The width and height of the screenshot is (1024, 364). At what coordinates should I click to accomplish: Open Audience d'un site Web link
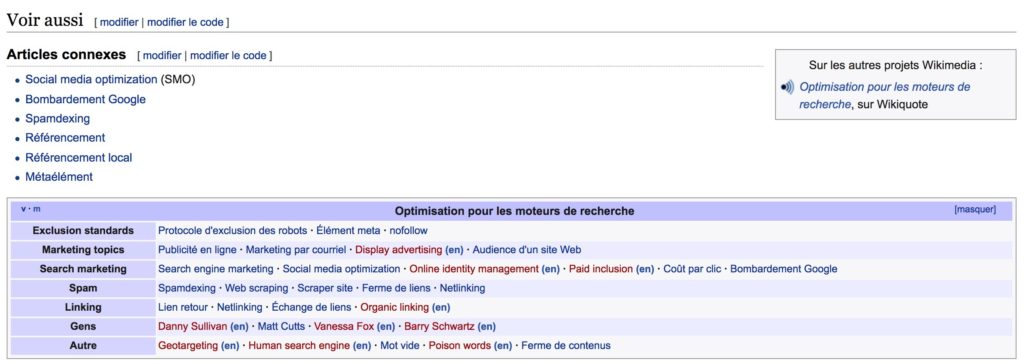527,250
